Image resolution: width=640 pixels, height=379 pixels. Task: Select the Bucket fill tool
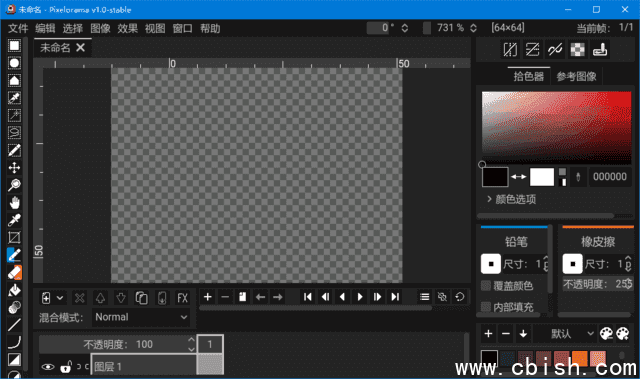[14, 290]
